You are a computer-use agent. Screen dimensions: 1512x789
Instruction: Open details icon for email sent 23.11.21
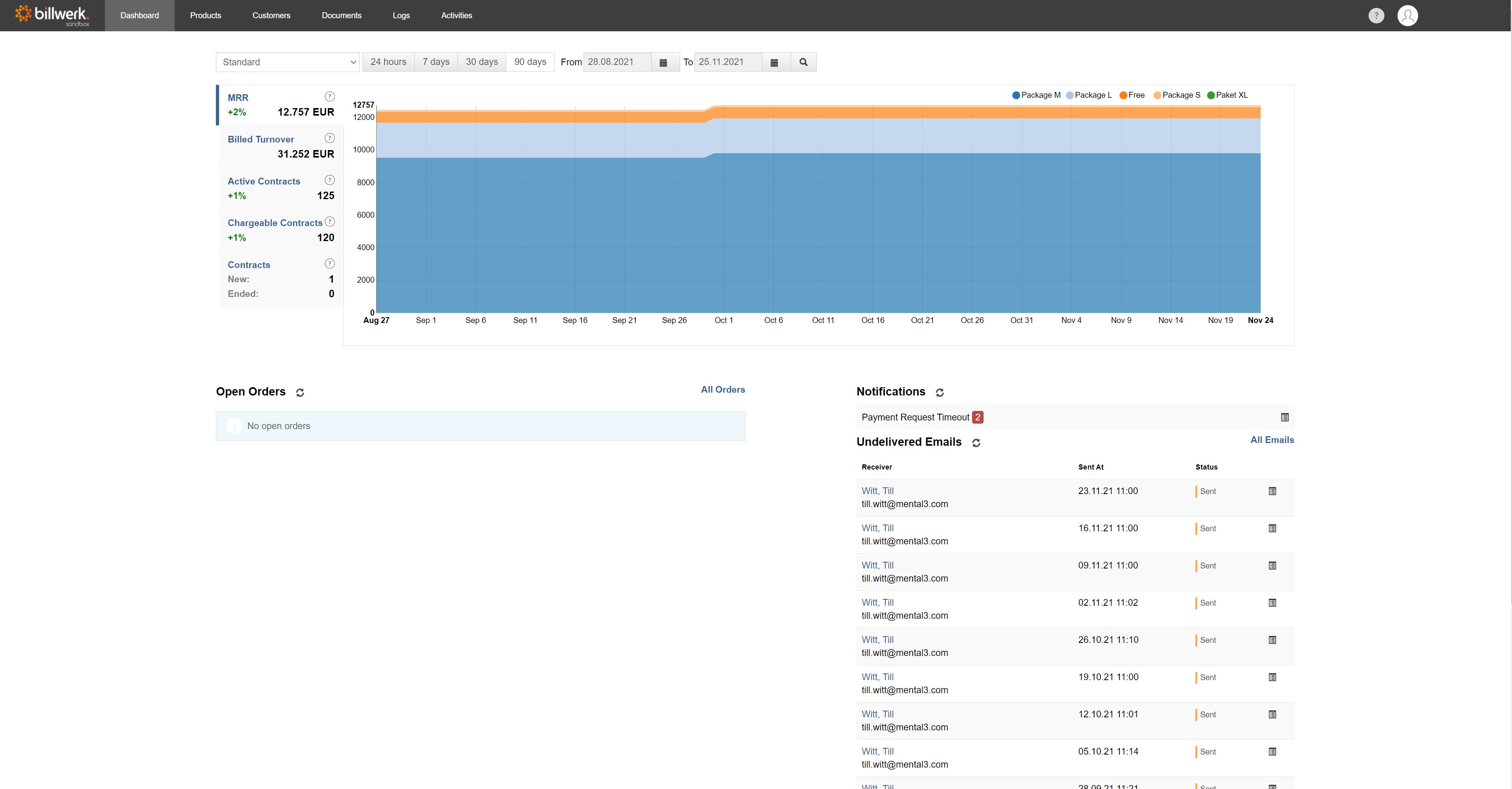[x=1272, y=491]
